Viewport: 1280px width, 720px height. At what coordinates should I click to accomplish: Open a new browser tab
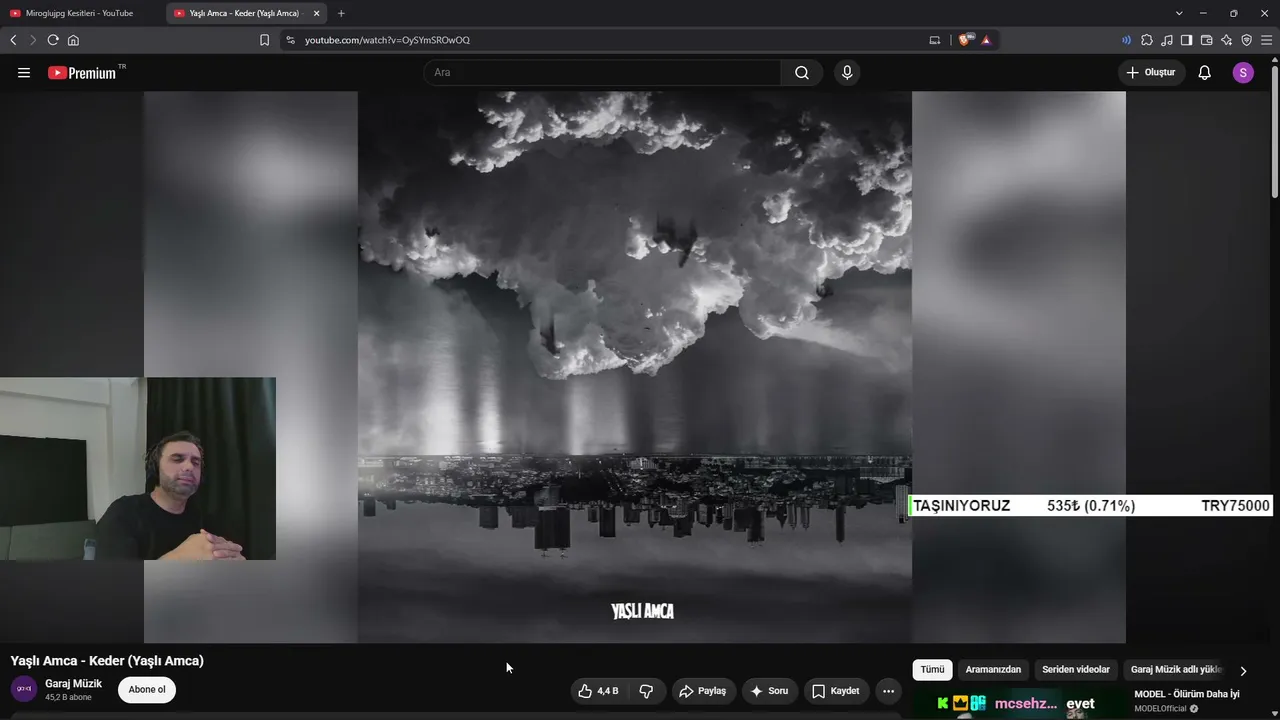(x=341, y=13)
